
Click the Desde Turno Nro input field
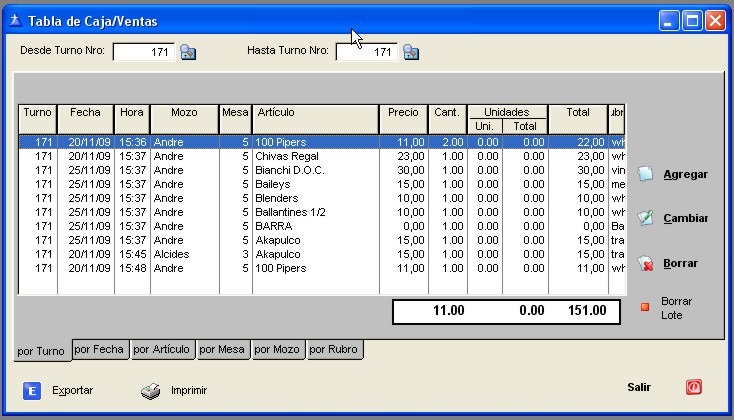coord(144,52)
